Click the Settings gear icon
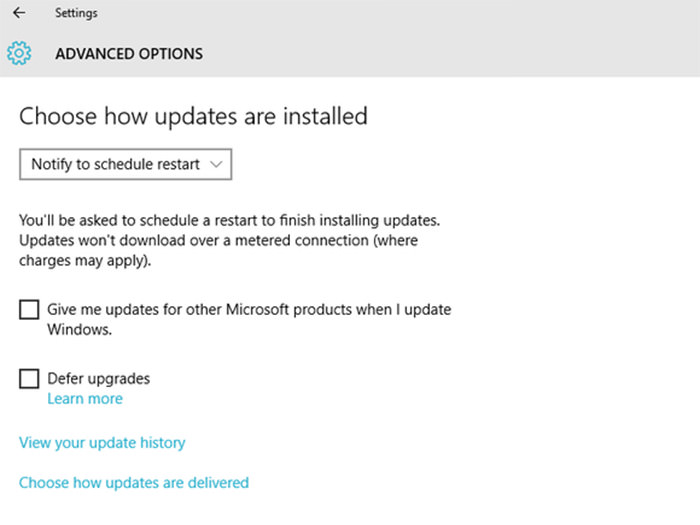 click(19, 53)
